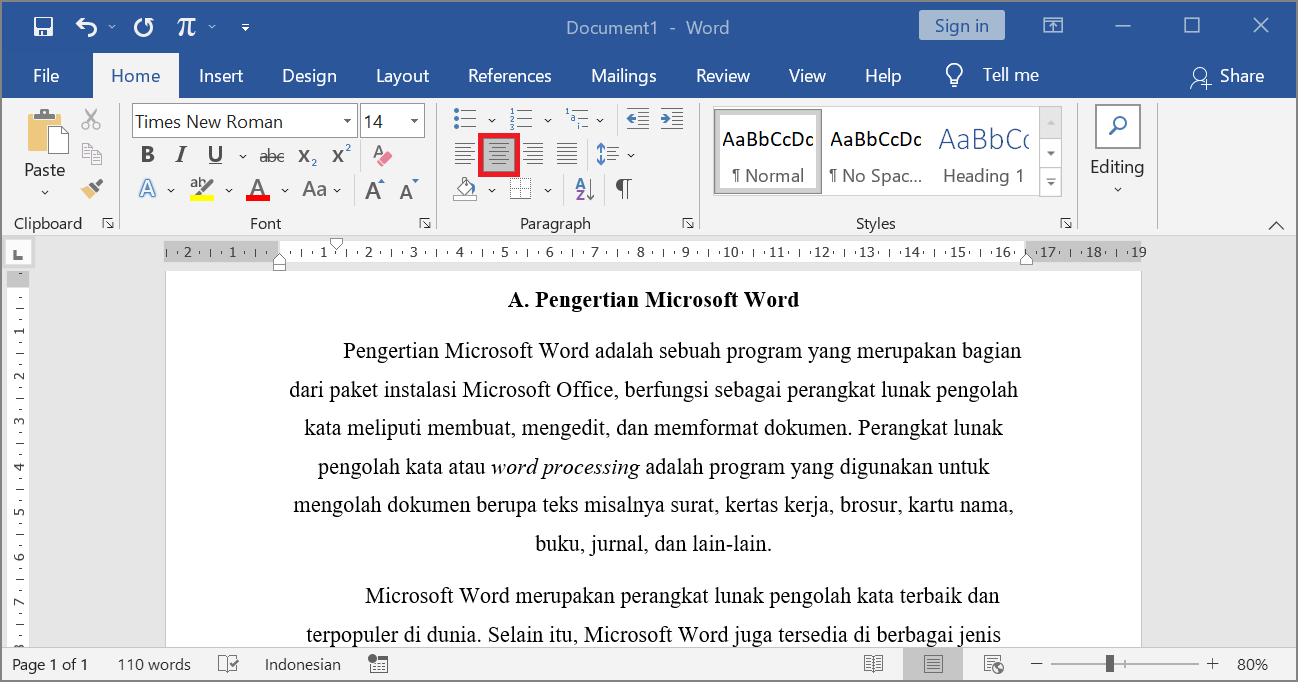Screen dimensions: 1298x682
Task: Apply yellow text highlight color
Action: click(202, 189)
